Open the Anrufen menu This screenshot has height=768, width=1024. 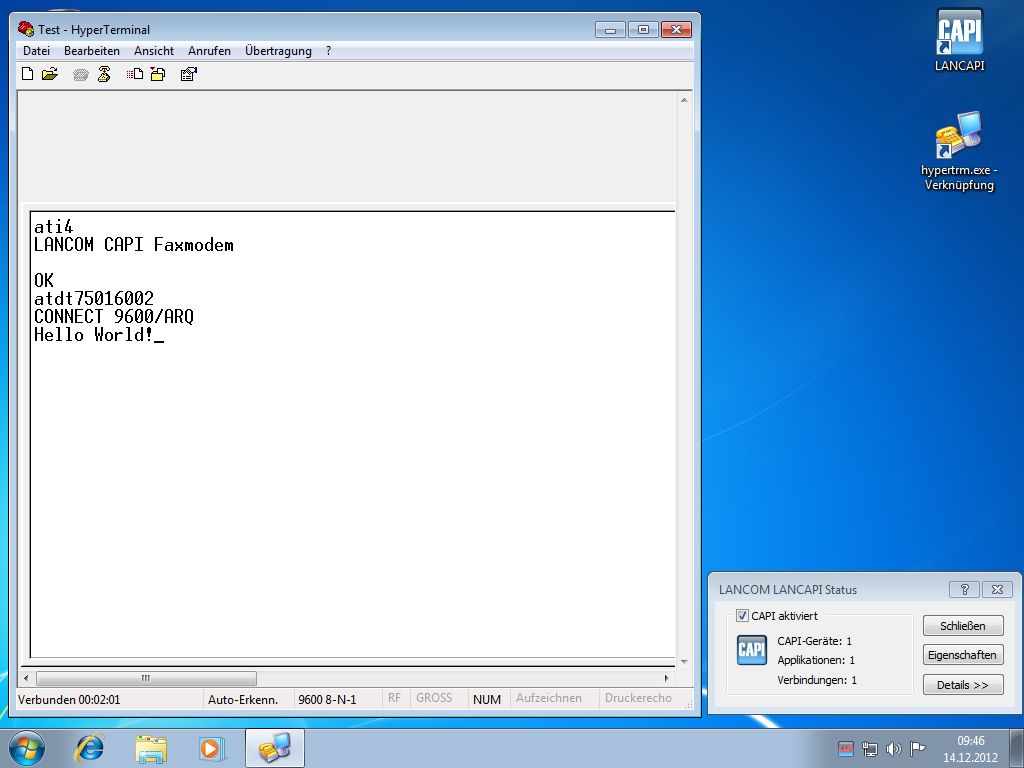[210, 50]
